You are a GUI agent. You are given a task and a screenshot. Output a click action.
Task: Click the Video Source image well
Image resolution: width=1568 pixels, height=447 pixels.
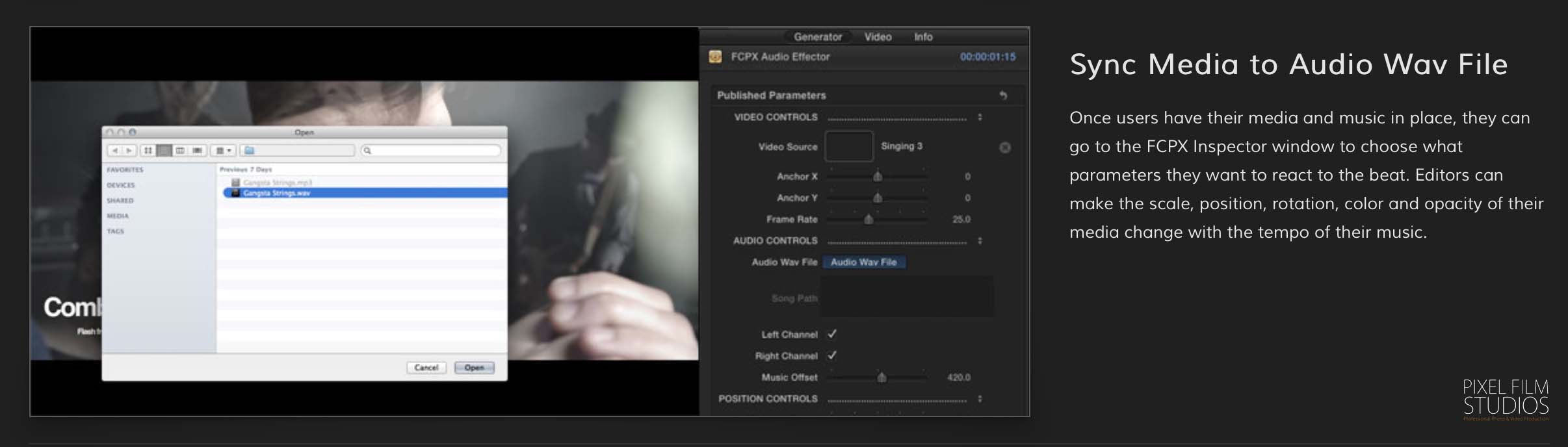pyautogui.click(x=848, y=146)
